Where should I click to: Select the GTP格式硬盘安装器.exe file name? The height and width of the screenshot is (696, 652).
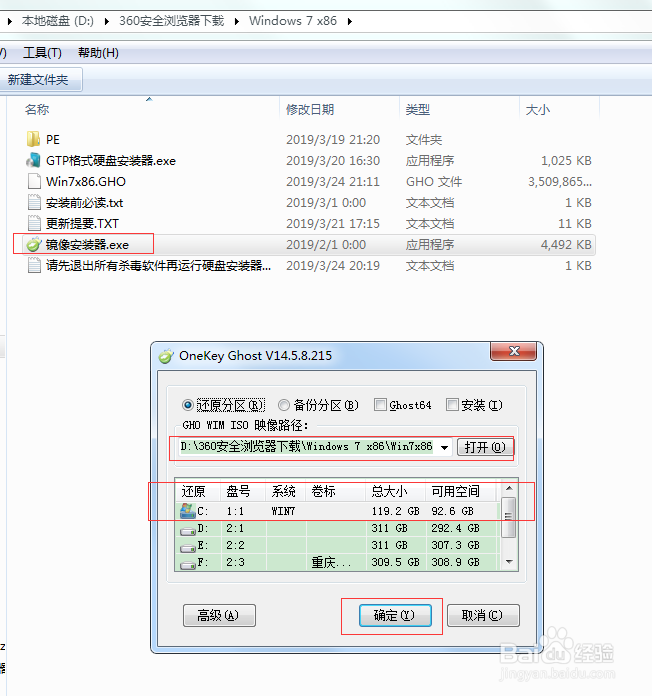coord(111,161)
